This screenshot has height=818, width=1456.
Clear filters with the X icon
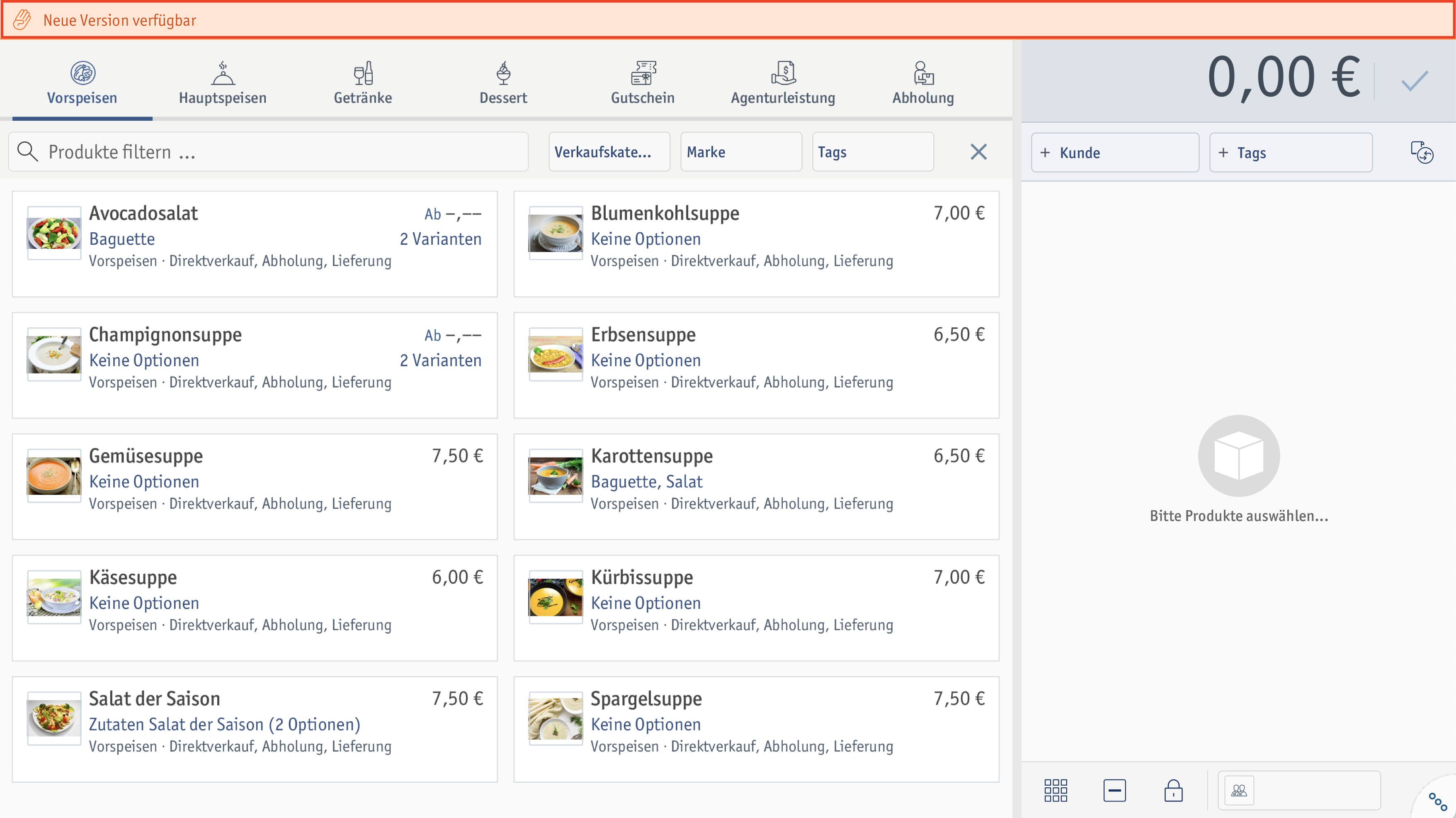pyautogui.click(x=978, y=151)
